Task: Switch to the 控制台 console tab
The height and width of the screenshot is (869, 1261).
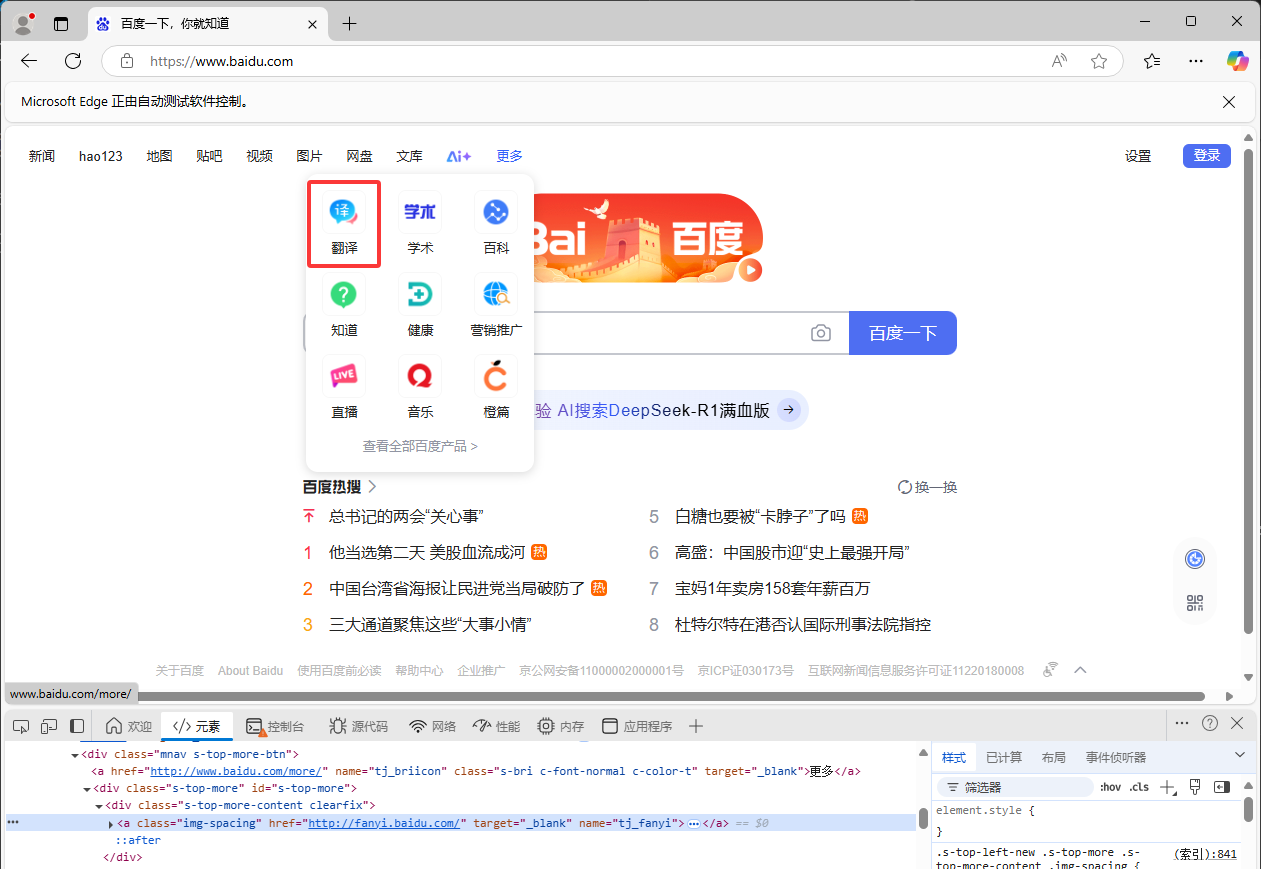Action: (x=275, y=726)
